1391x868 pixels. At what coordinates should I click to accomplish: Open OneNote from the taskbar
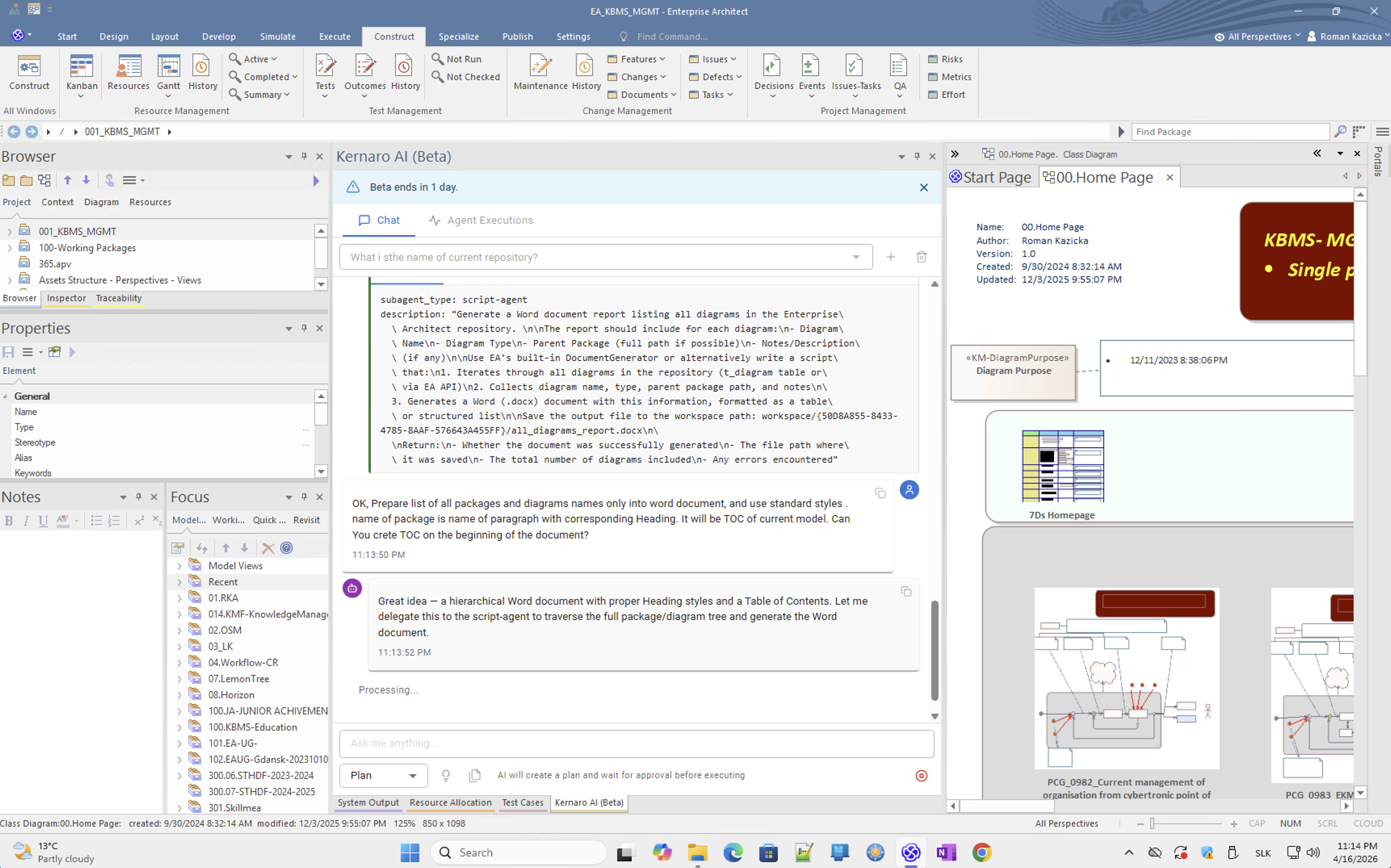[x=946, y=853]
